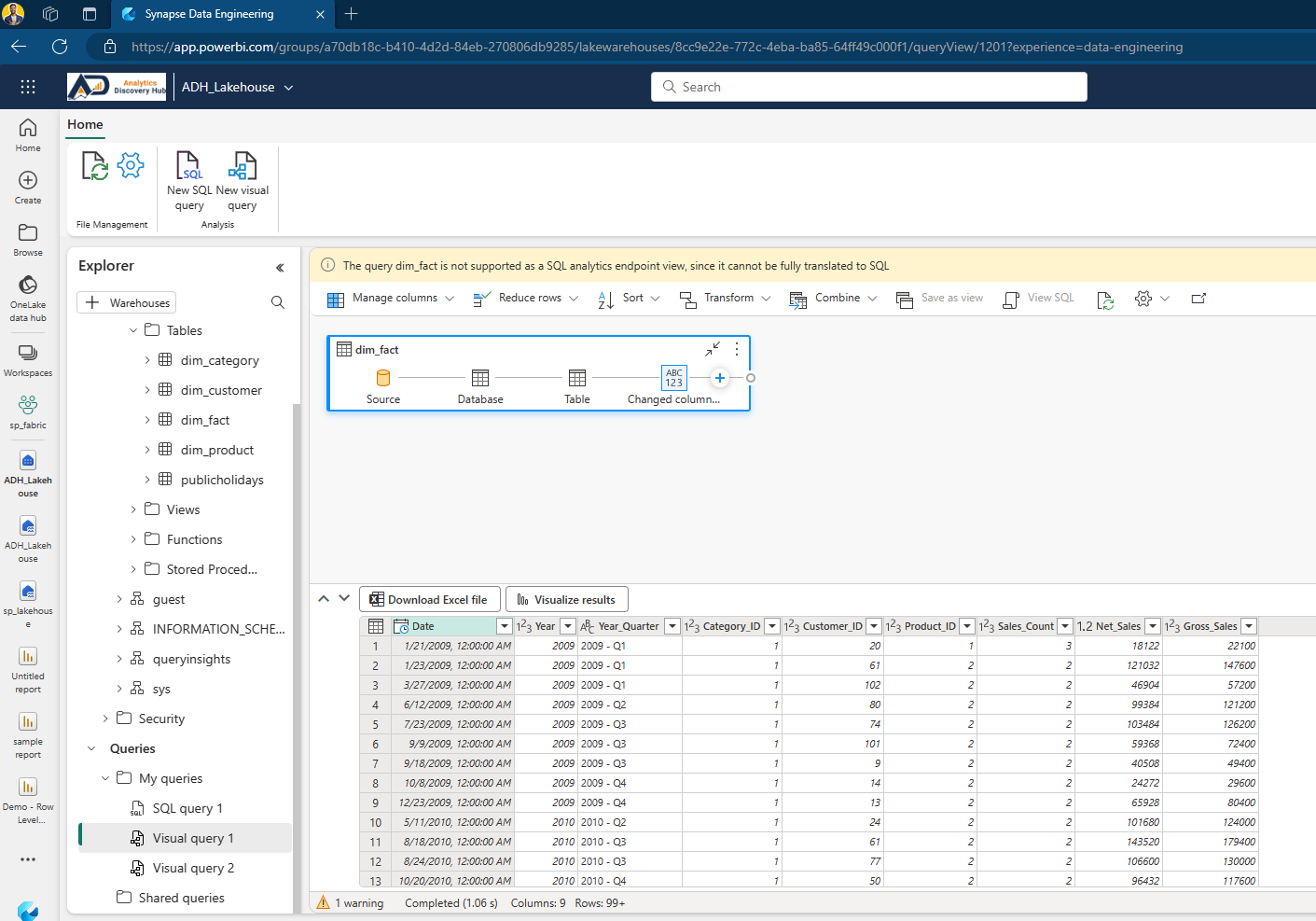The width and height of the screenshot is (1316, 921).
Task: Collapse the Explorer panel
Action: (280, 268)
